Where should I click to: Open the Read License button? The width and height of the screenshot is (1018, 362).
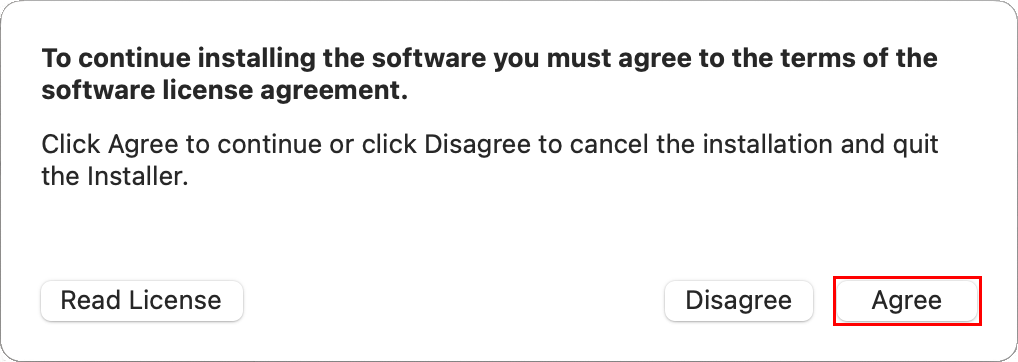(142, 300)
